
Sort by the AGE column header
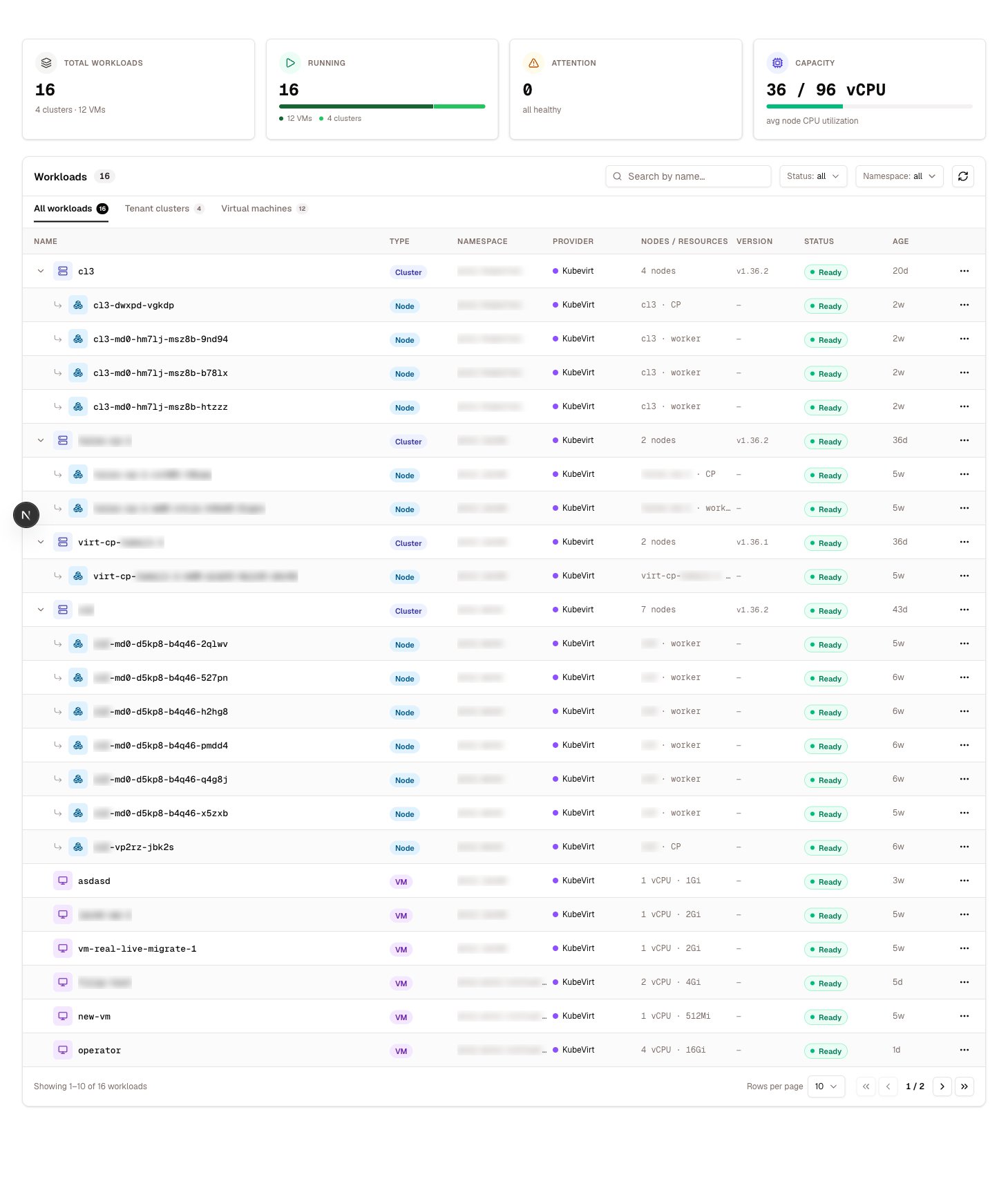click(x=900, y=241)
